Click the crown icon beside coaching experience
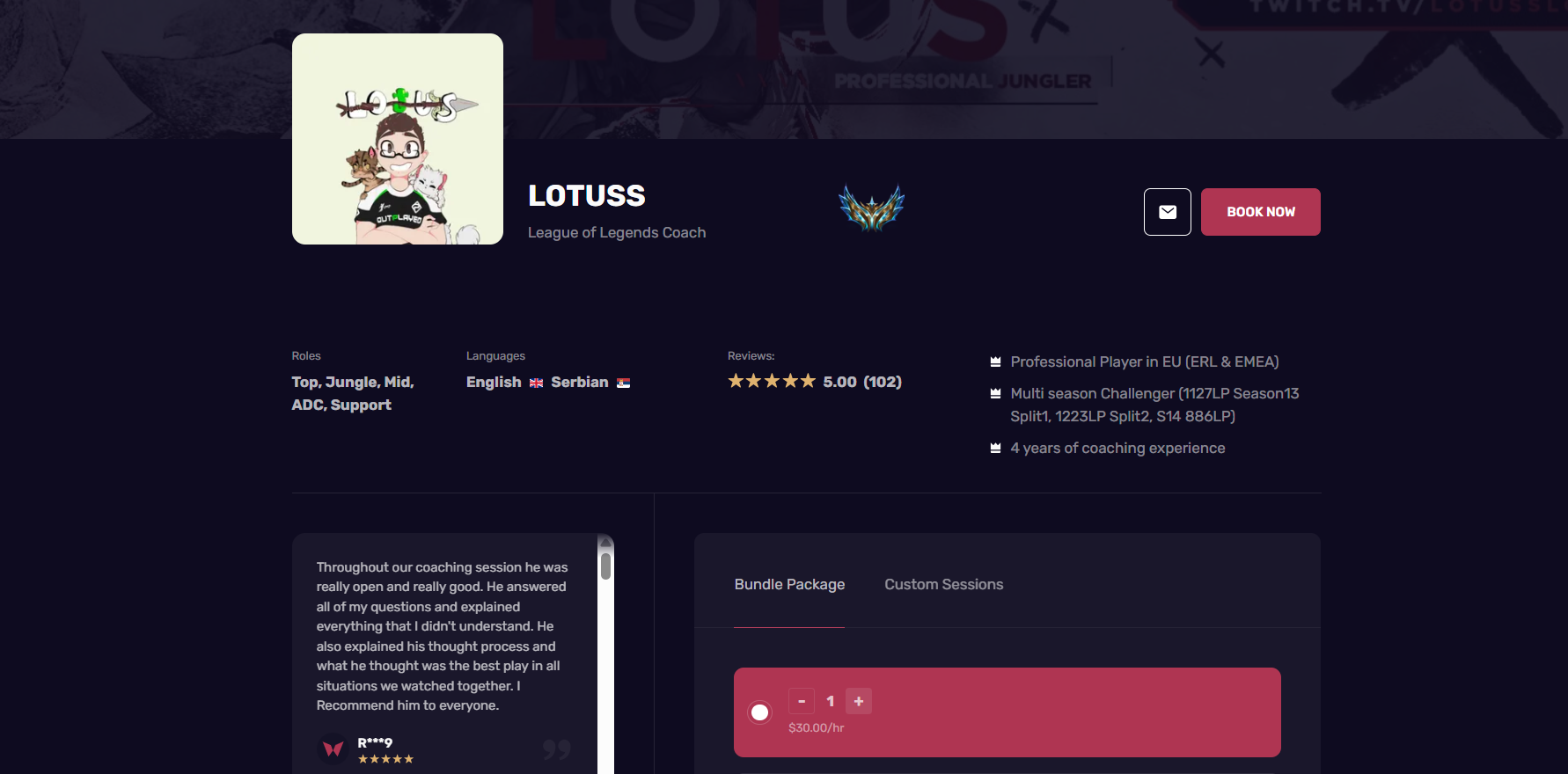The image size is (1568, 774). click(995, 448)
